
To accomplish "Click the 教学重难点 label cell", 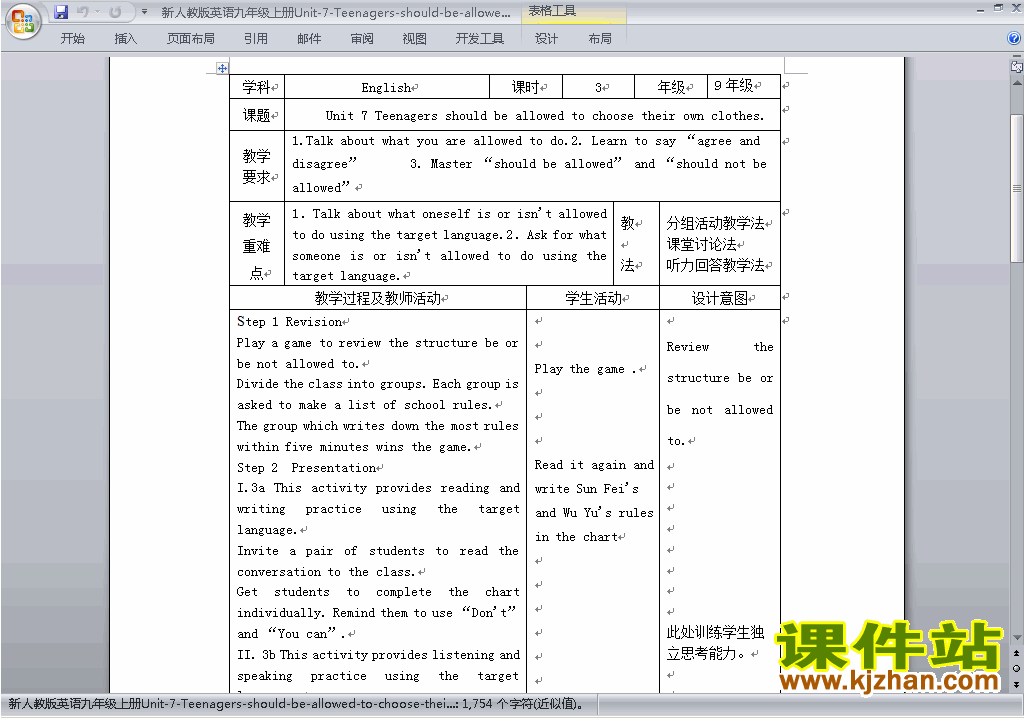I will tap(257, 244).
